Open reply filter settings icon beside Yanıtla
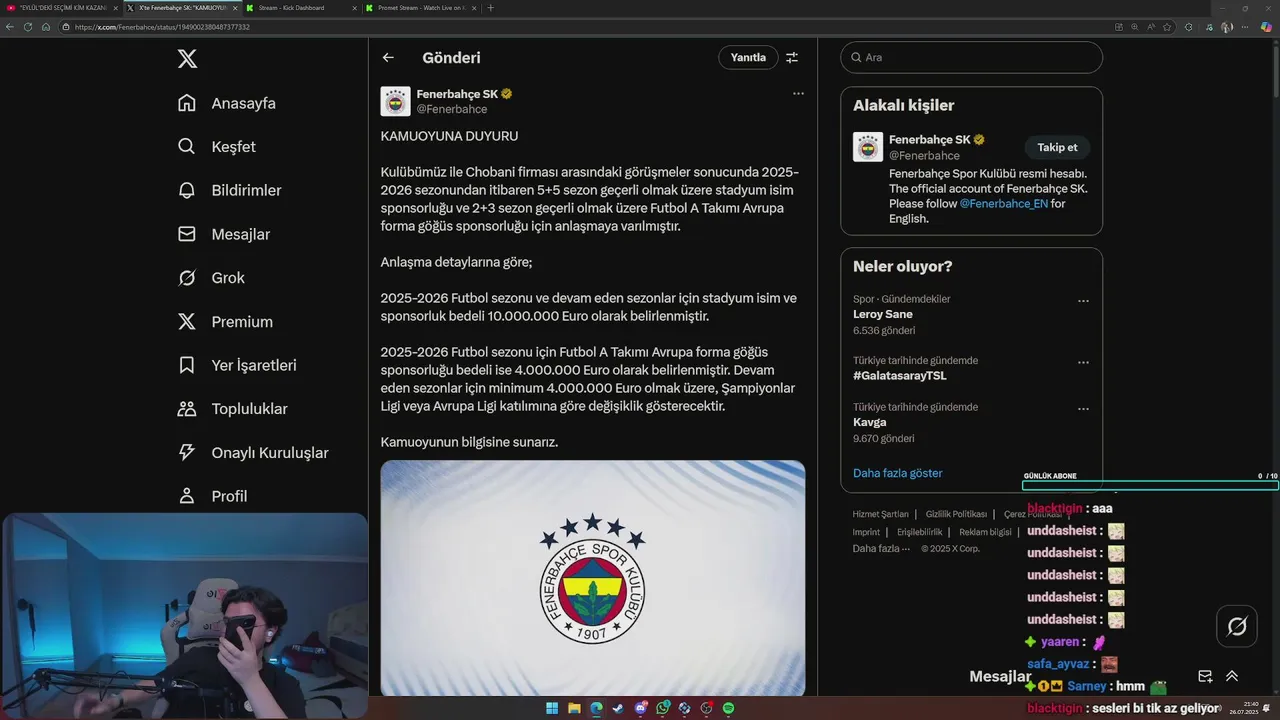This screenshot has width=1280, height=720. click(x=792, y=58)
